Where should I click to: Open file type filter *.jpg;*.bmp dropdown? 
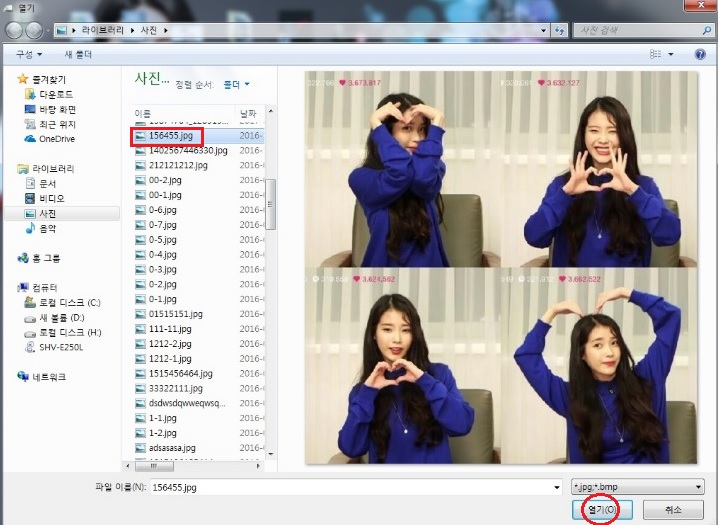pyautogui.click(x=637, y=487)
